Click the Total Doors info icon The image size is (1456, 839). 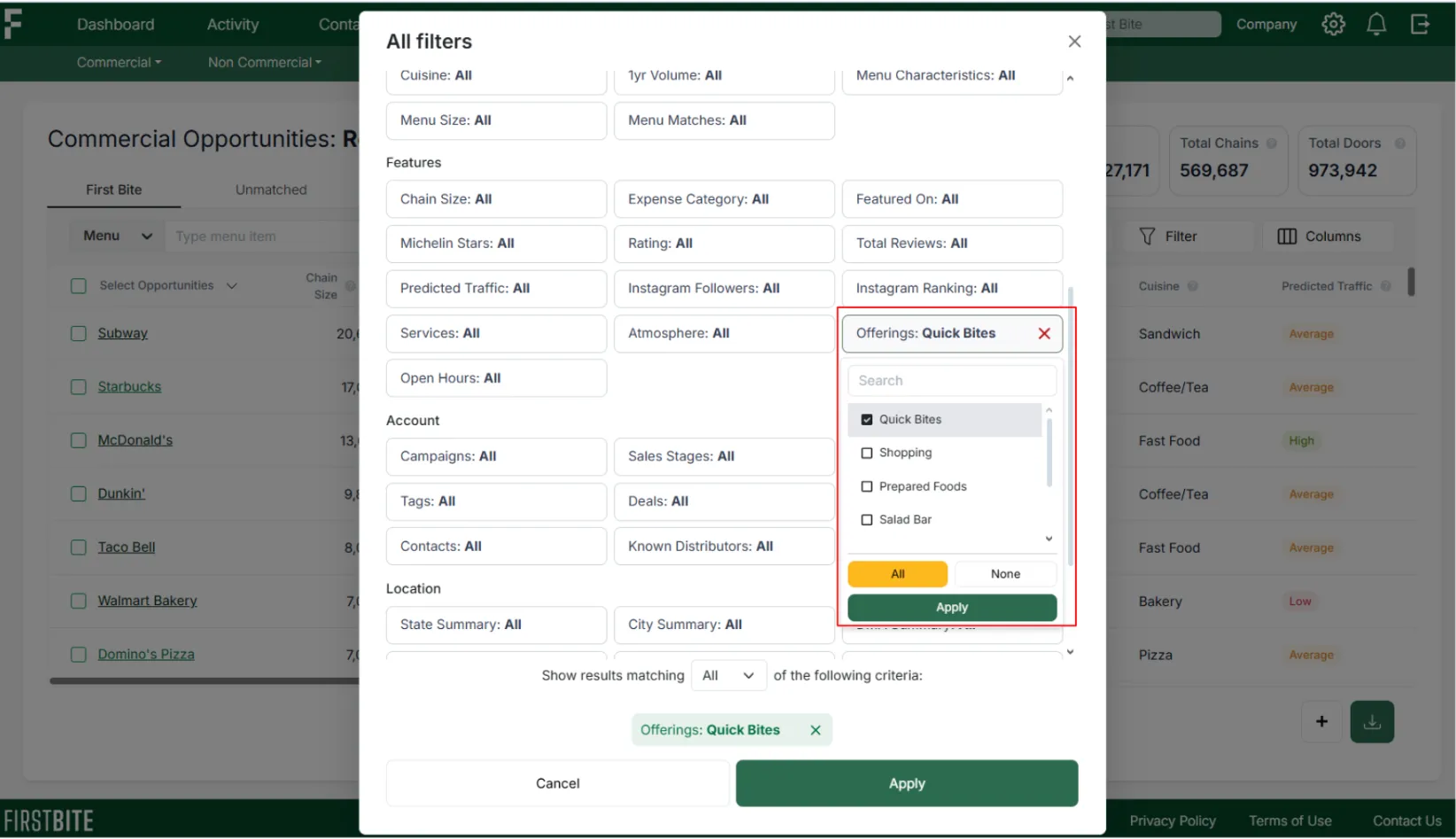point(1400,144)
